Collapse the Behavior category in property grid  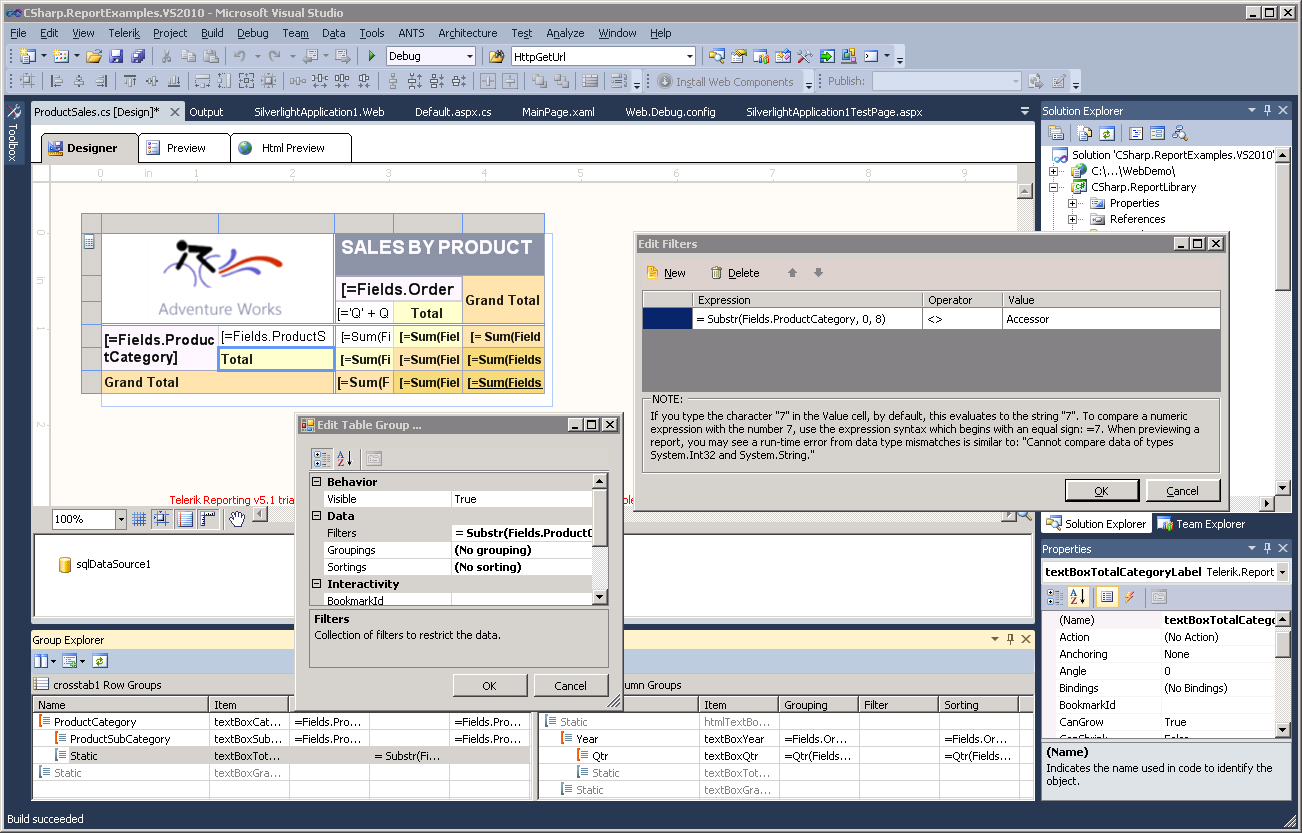click(318, 482)
